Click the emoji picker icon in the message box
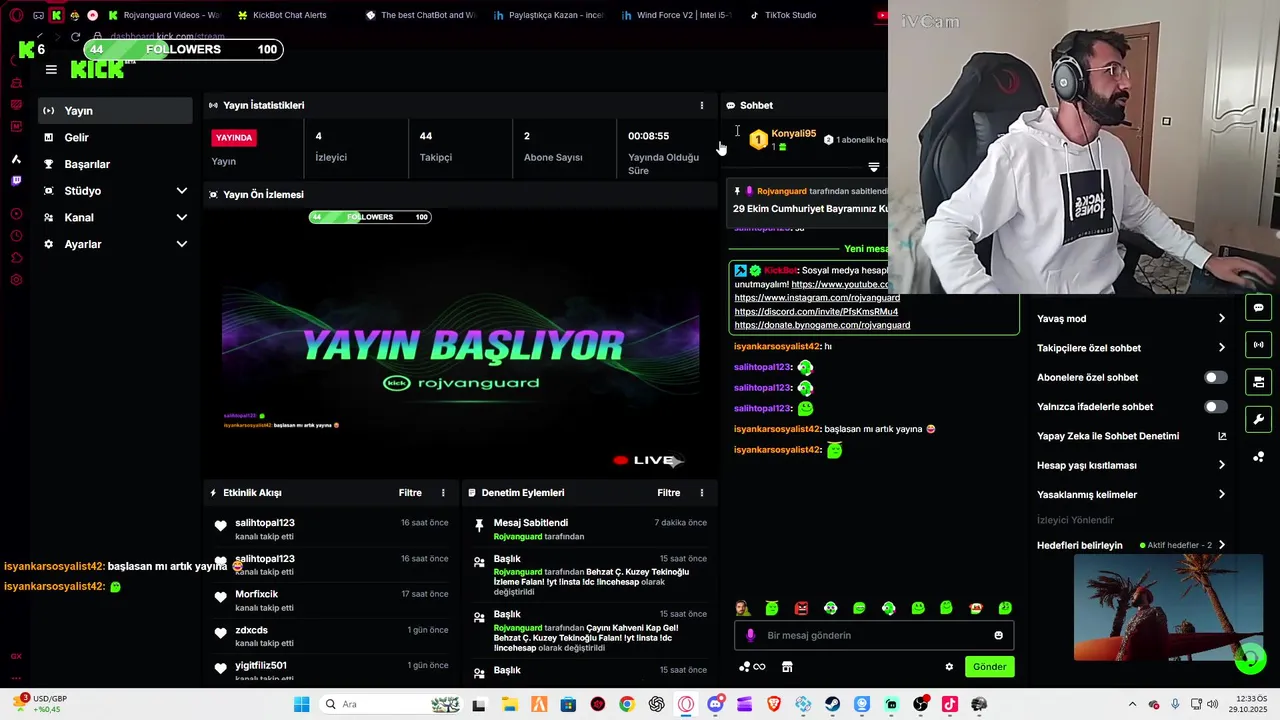This screenshot has height=720, width=1280. [x=998, y=635]
